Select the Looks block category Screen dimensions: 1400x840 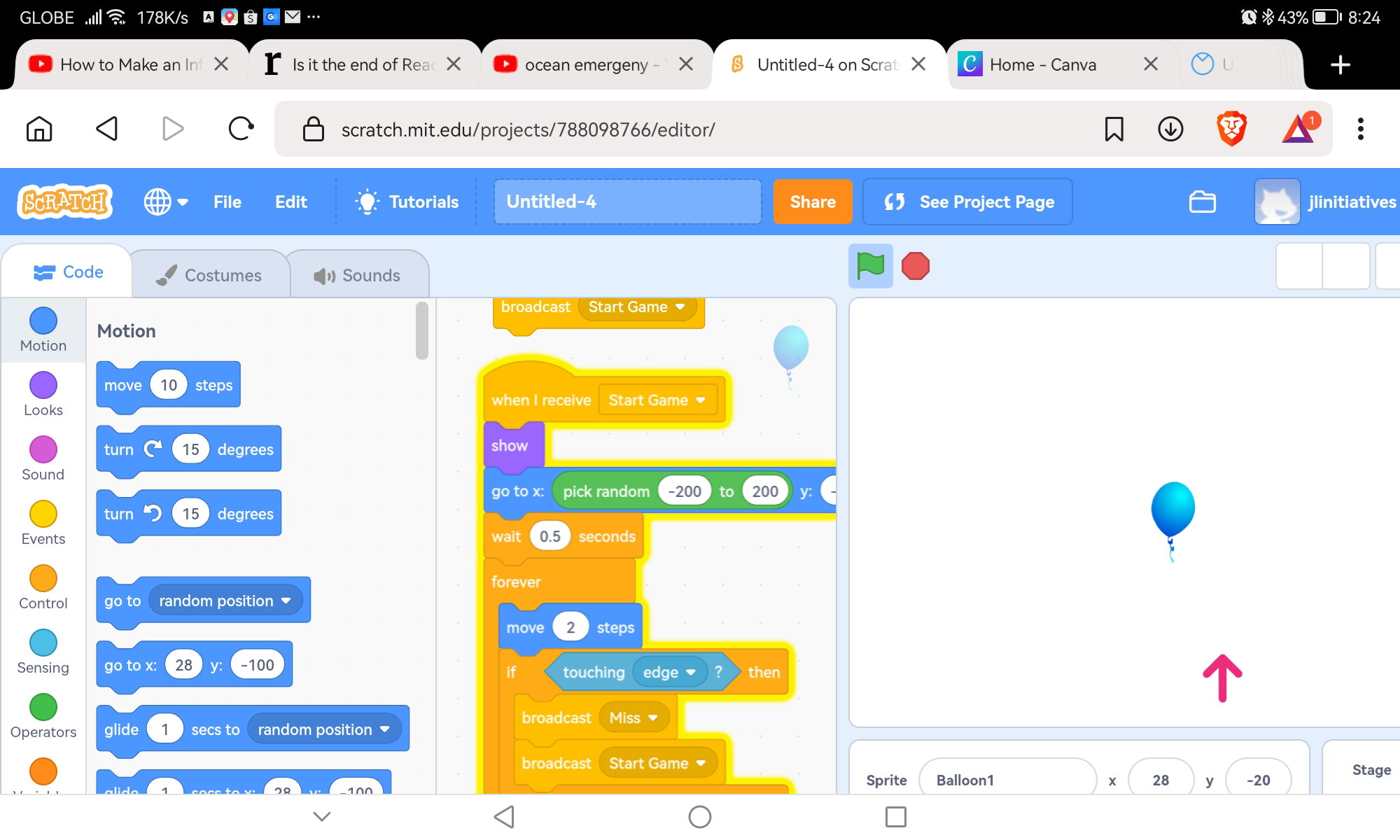pyautogui.click(x=43, y=394)
